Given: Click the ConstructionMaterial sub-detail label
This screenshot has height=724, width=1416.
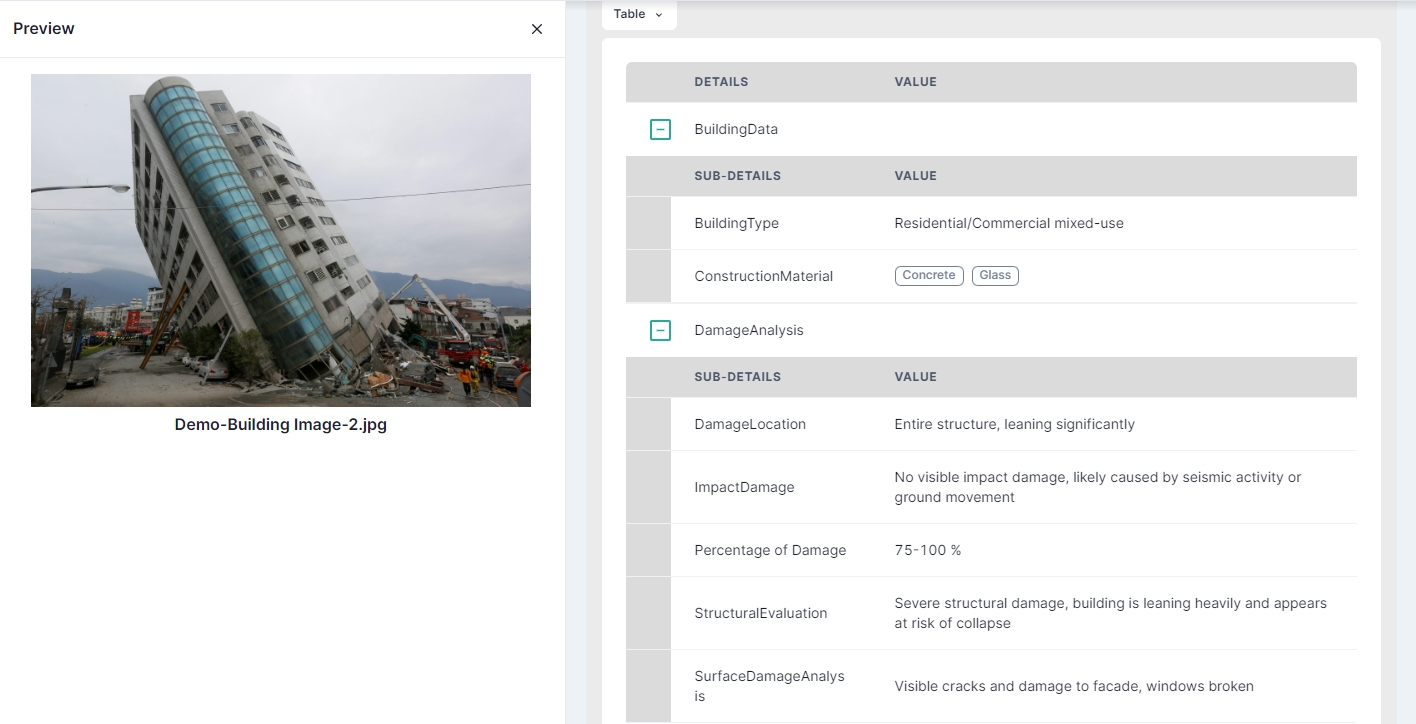Looking at the screenshot, I should (764, 276).
